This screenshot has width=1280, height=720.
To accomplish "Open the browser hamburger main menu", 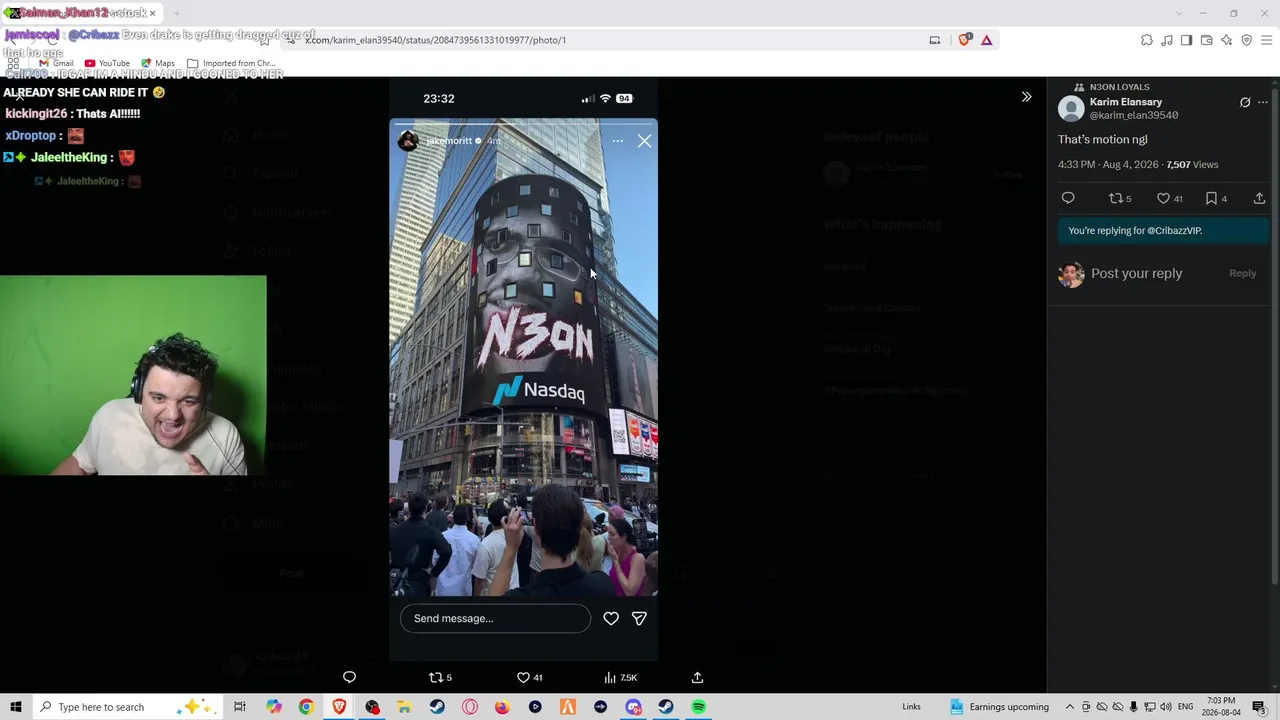I will [x=1267, y=40].
